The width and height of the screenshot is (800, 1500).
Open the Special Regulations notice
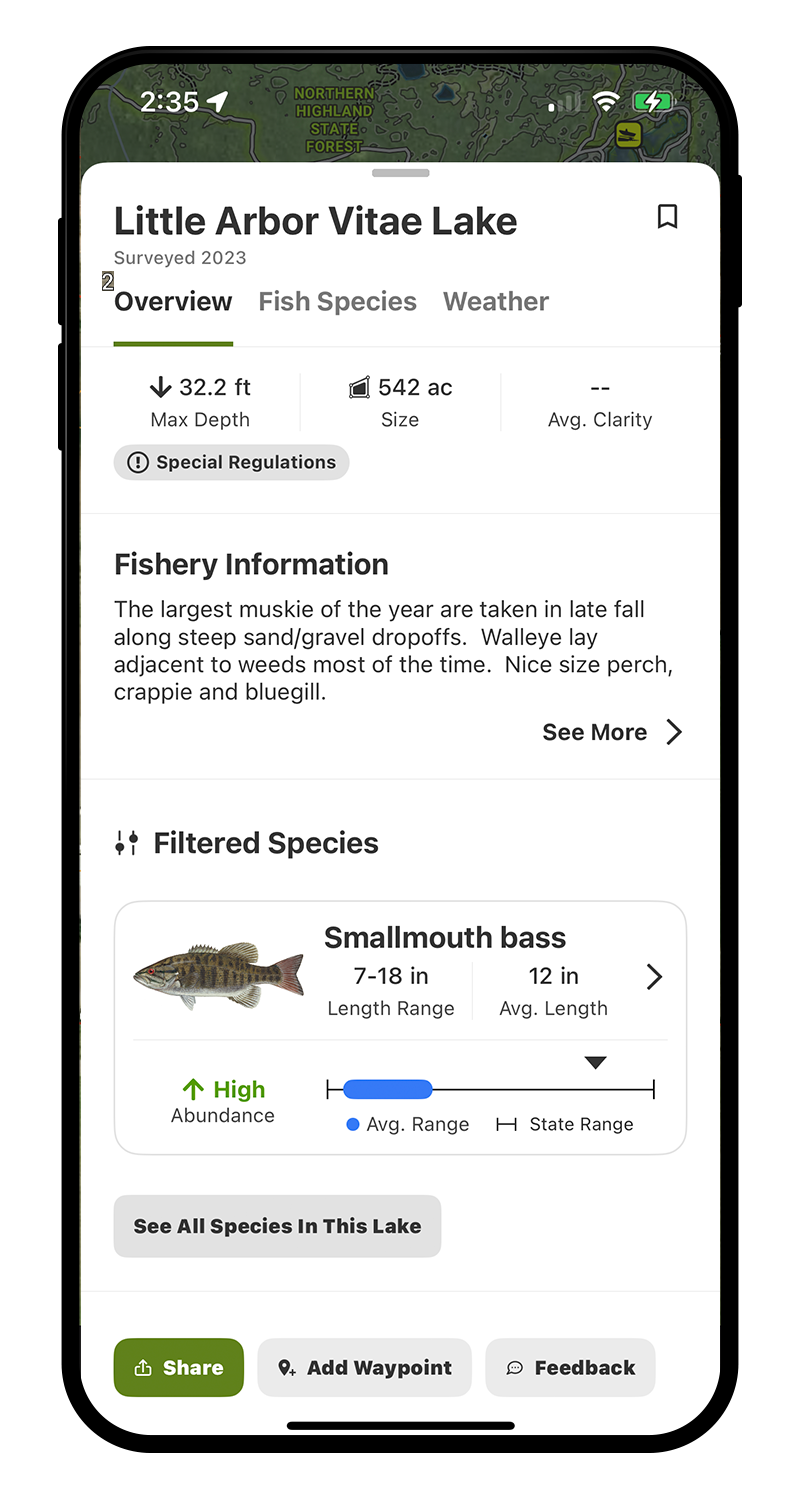pyautogui.click(x=231, y=463)
